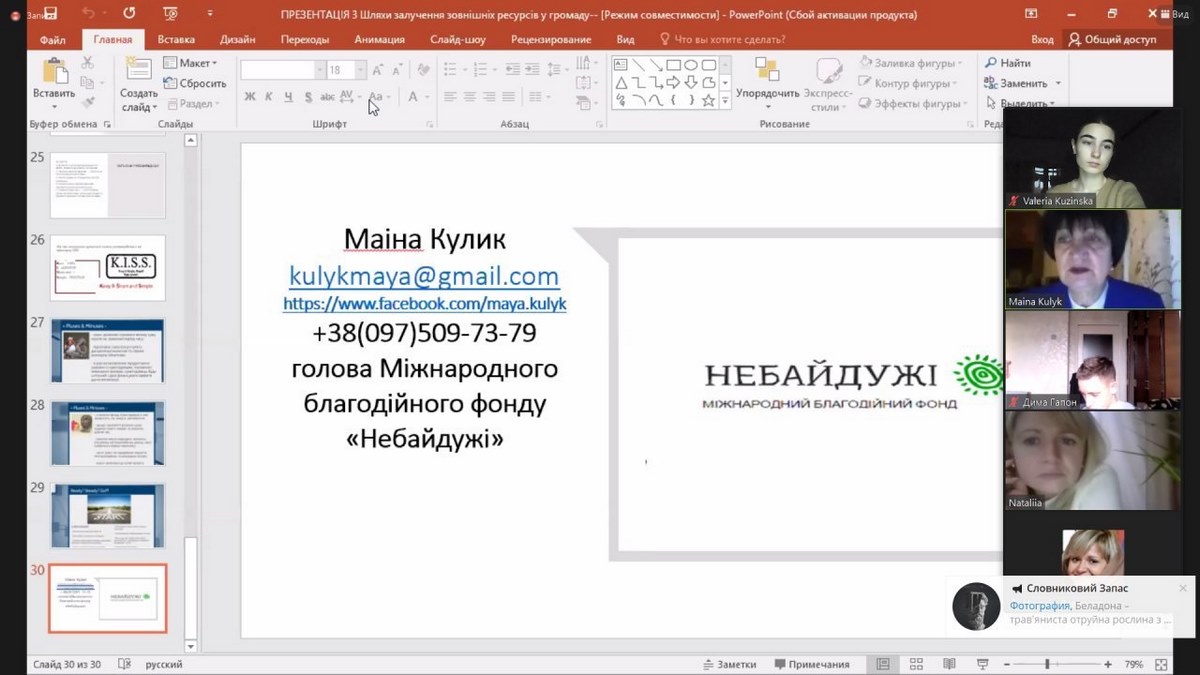Toggle Notes (Заметки) pane
The height and width of the screenshot is (675, 1200).
pyautogui.click(x=729, y=664)
